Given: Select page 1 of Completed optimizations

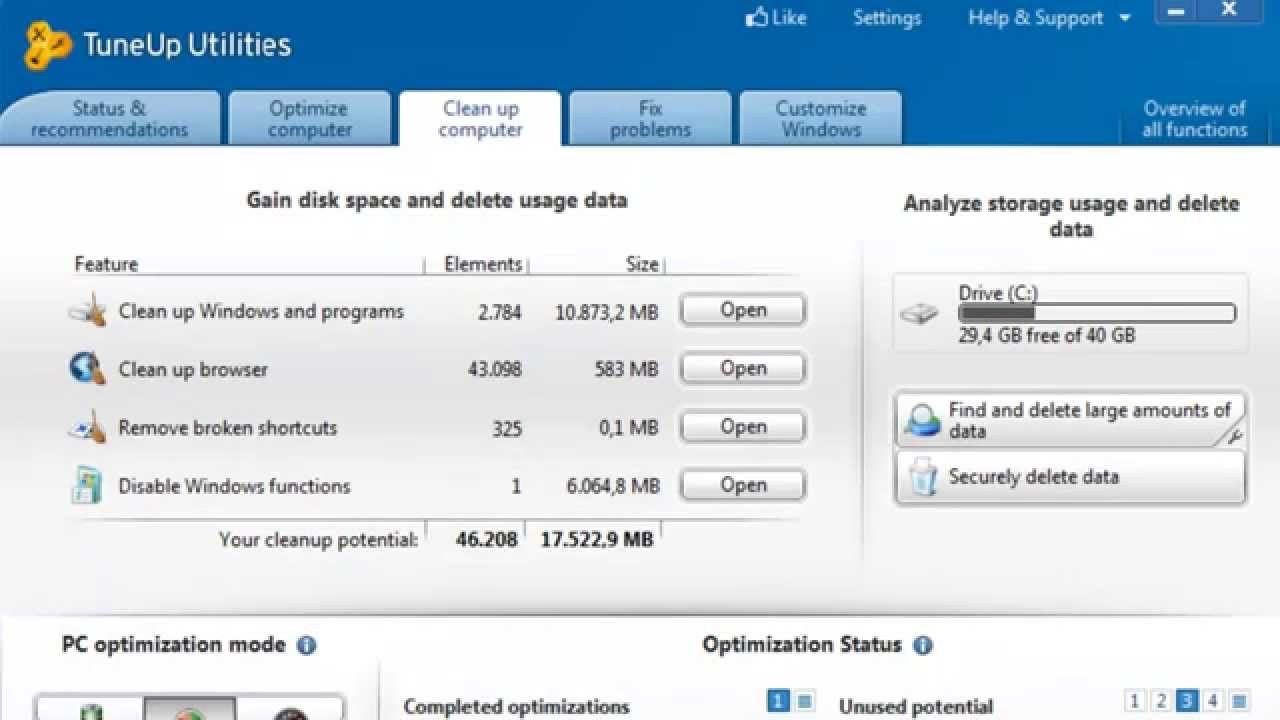Looking at the screenshot, I should [x=779, y=701].
